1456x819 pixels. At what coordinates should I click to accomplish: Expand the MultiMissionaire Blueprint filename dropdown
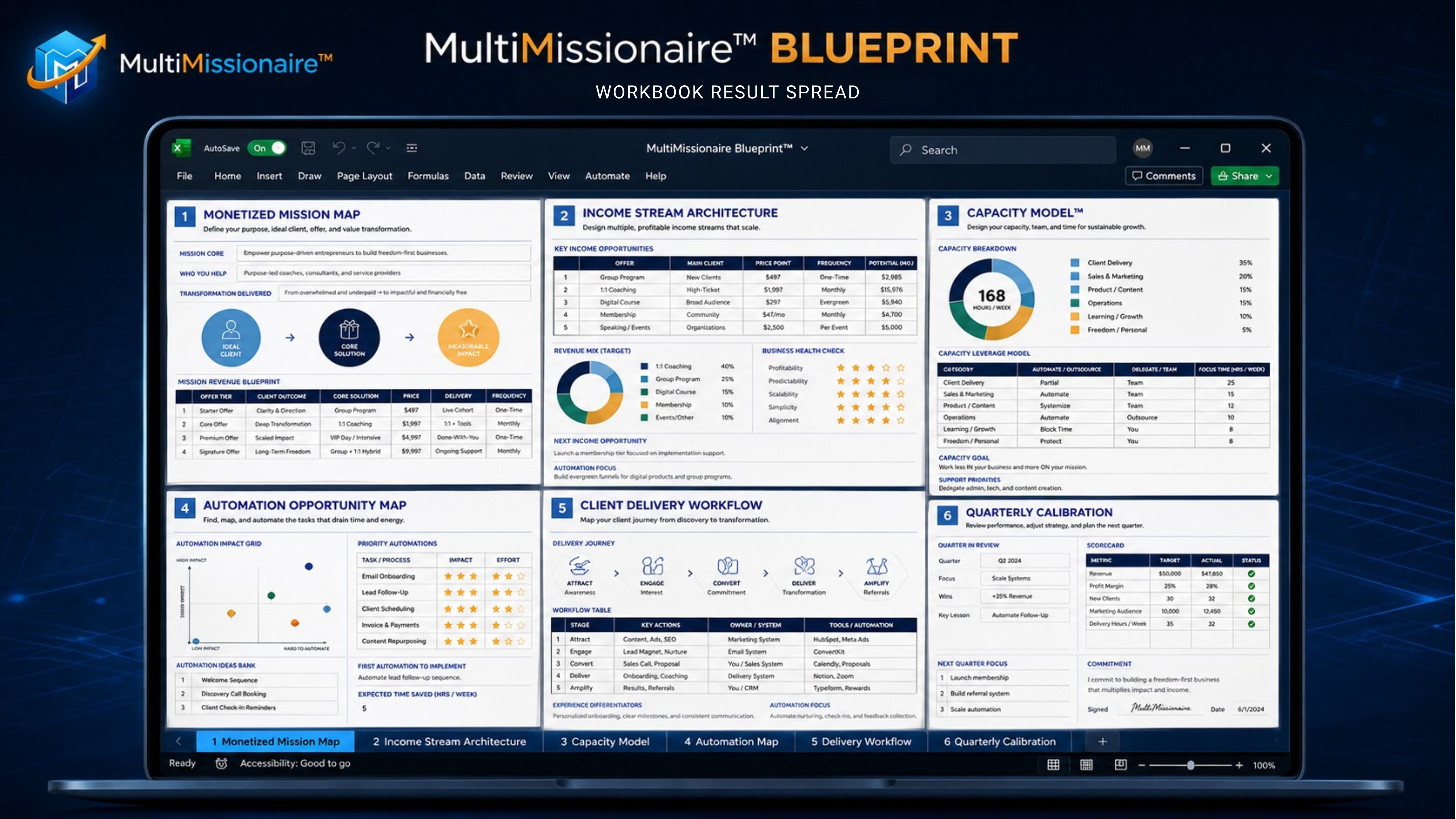coord(804,148)
